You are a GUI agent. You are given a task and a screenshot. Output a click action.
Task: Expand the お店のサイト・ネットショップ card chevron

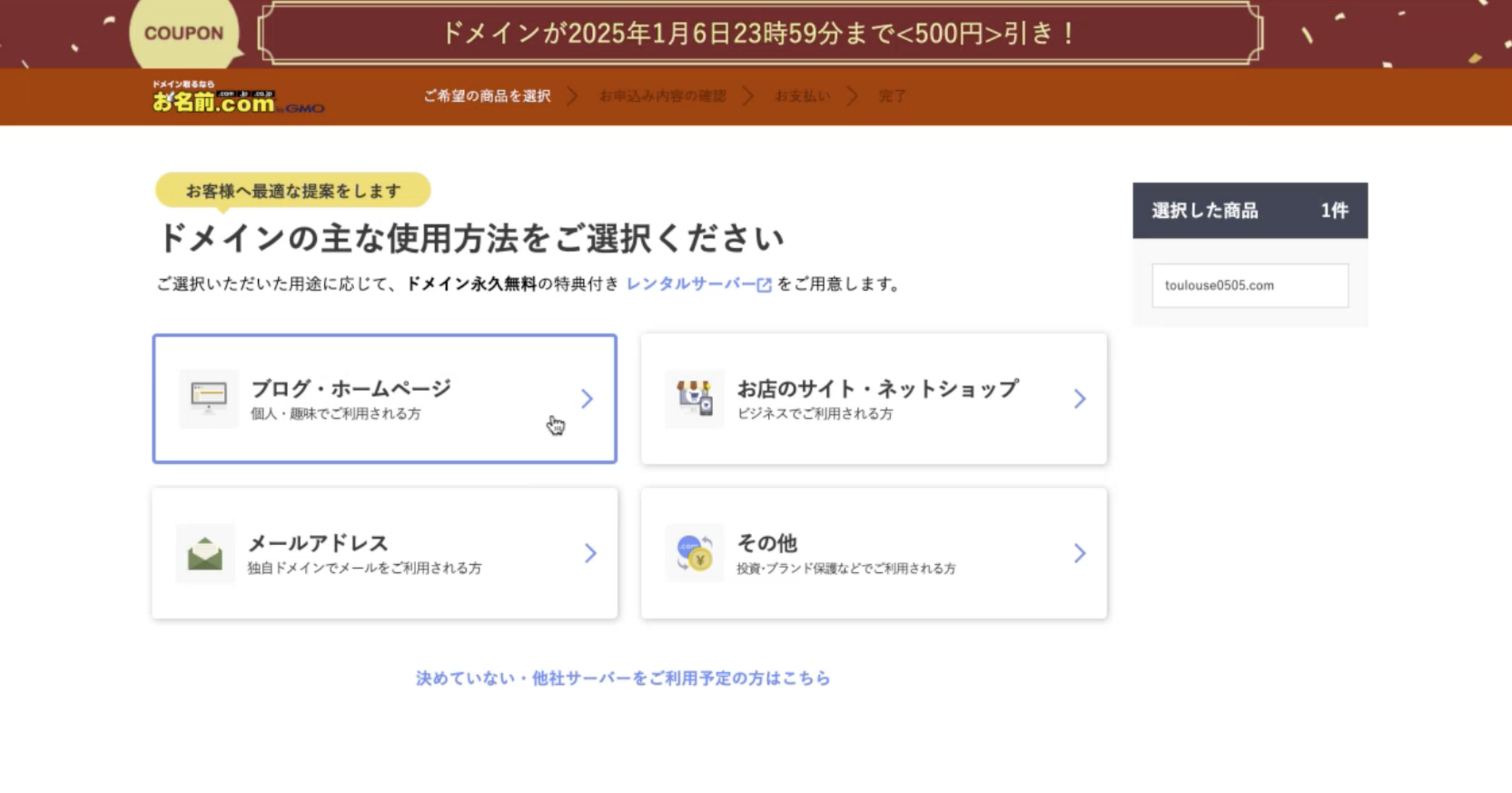(x=1079, y=399)
